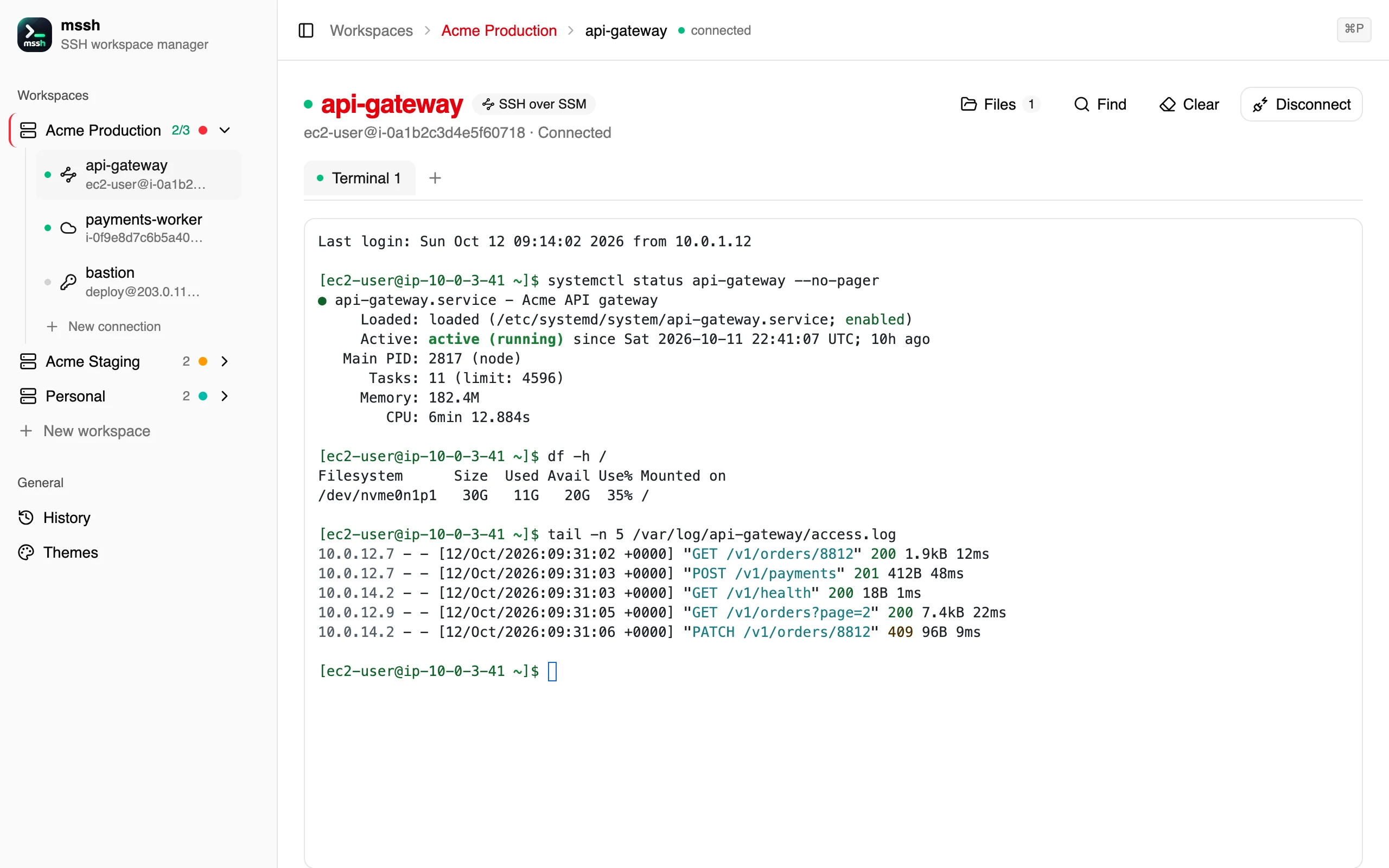The height and width of the screenshot is (868, 1389).
Task: Click the Acme Production red status dot
Action: coord(202,130)
